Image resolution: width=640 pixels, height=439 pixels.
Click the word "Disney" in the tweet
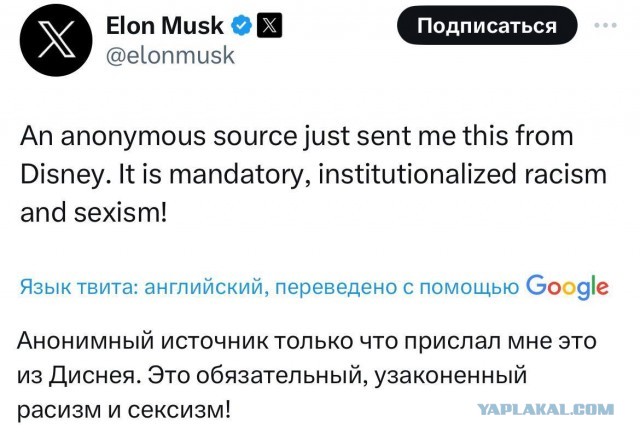click(x=59, y=175)
